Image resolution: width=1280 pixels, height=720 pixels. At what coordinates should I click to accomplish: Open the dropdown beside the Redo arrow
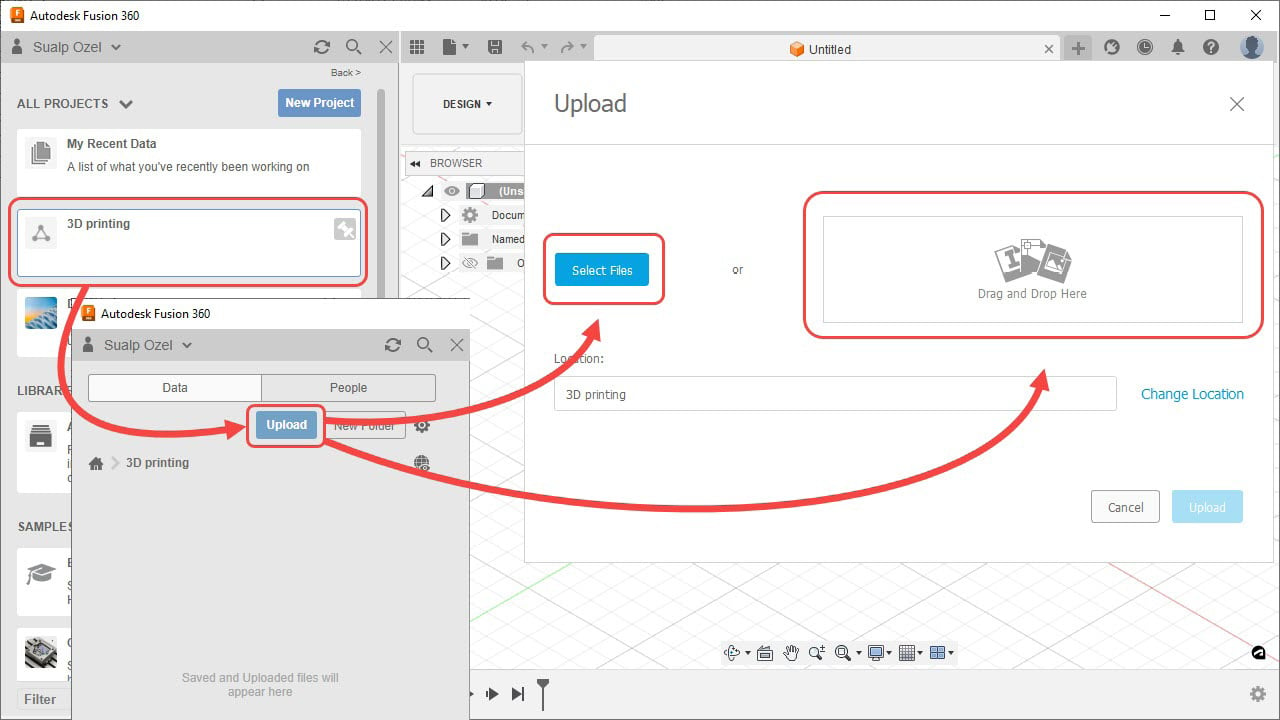[x=583, y=47]
